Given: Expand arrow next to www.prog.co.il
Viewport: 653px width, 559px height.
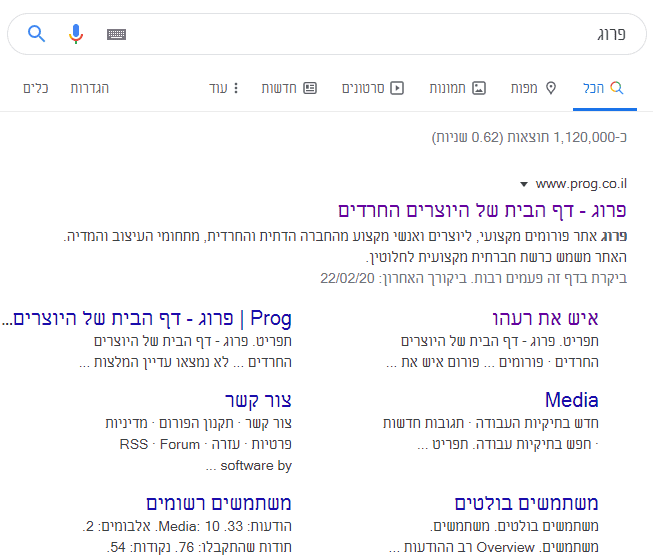Looking at the screenshot, I should [524, 184].
